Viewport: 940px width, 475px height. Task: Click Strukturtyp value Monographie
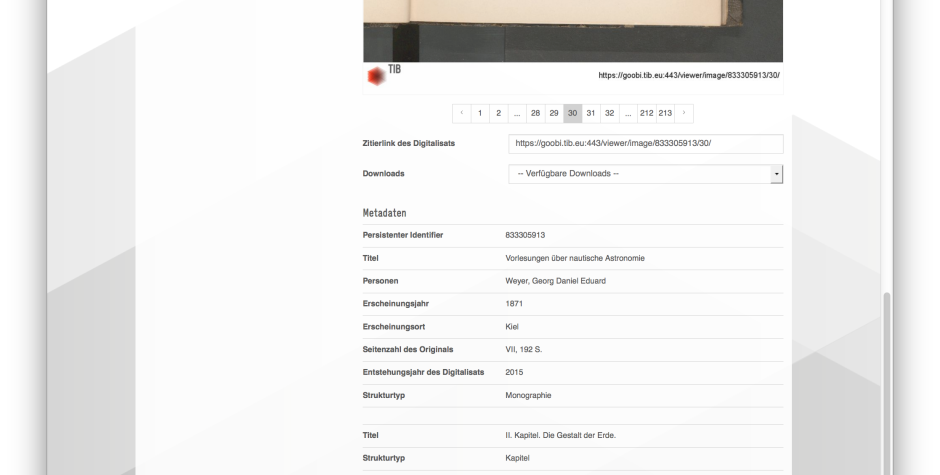point(528,396)
